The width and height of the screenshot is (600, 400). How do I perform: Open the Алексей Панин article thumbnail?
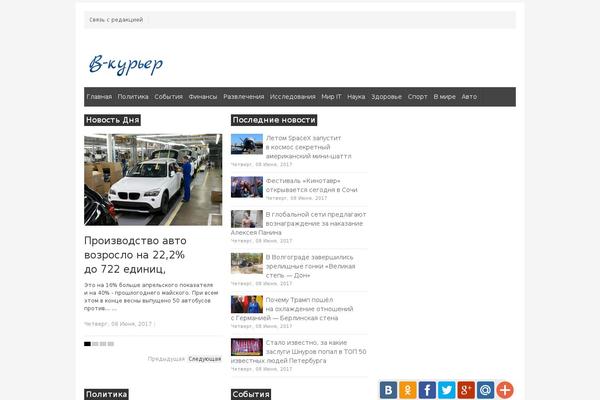tap(247, 219)
